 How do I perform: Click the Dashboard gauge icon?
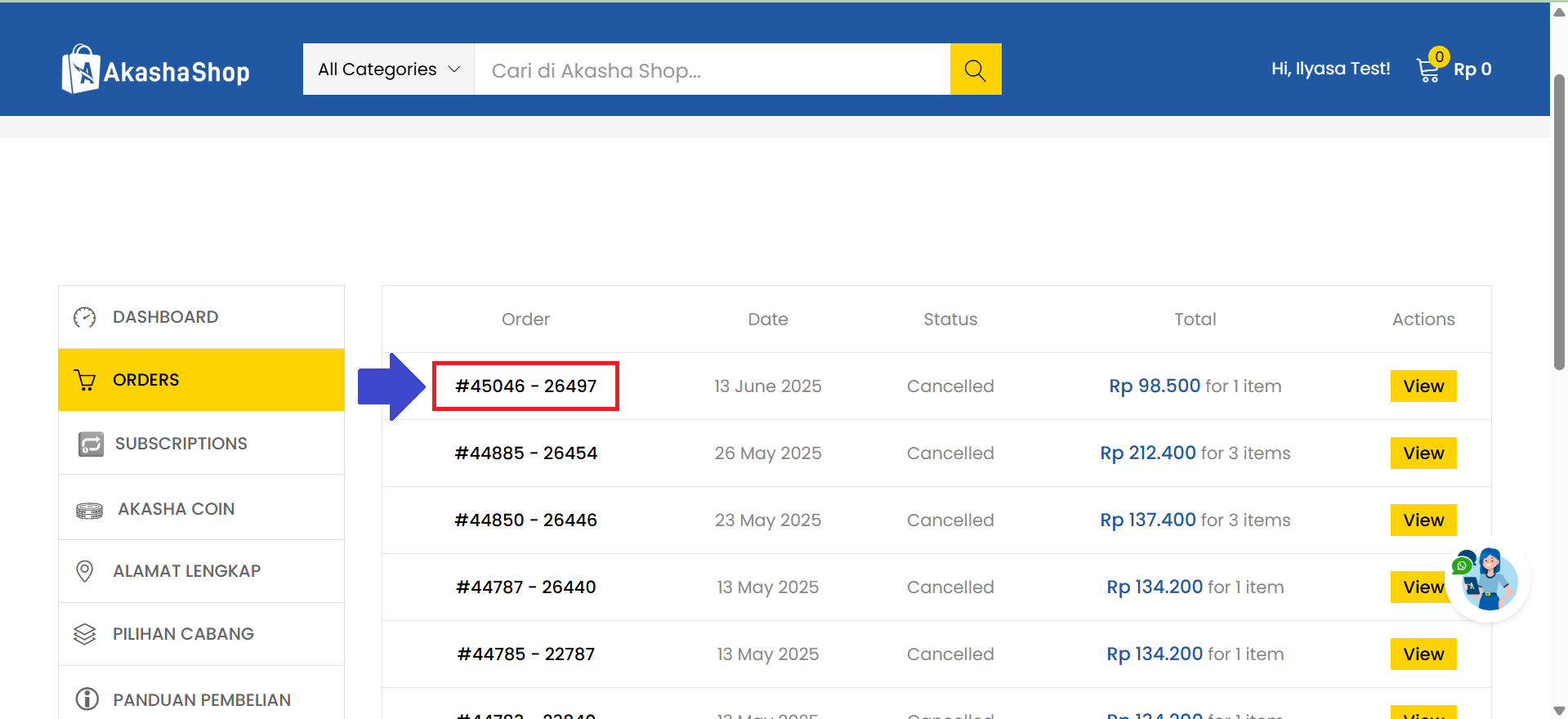85,317
